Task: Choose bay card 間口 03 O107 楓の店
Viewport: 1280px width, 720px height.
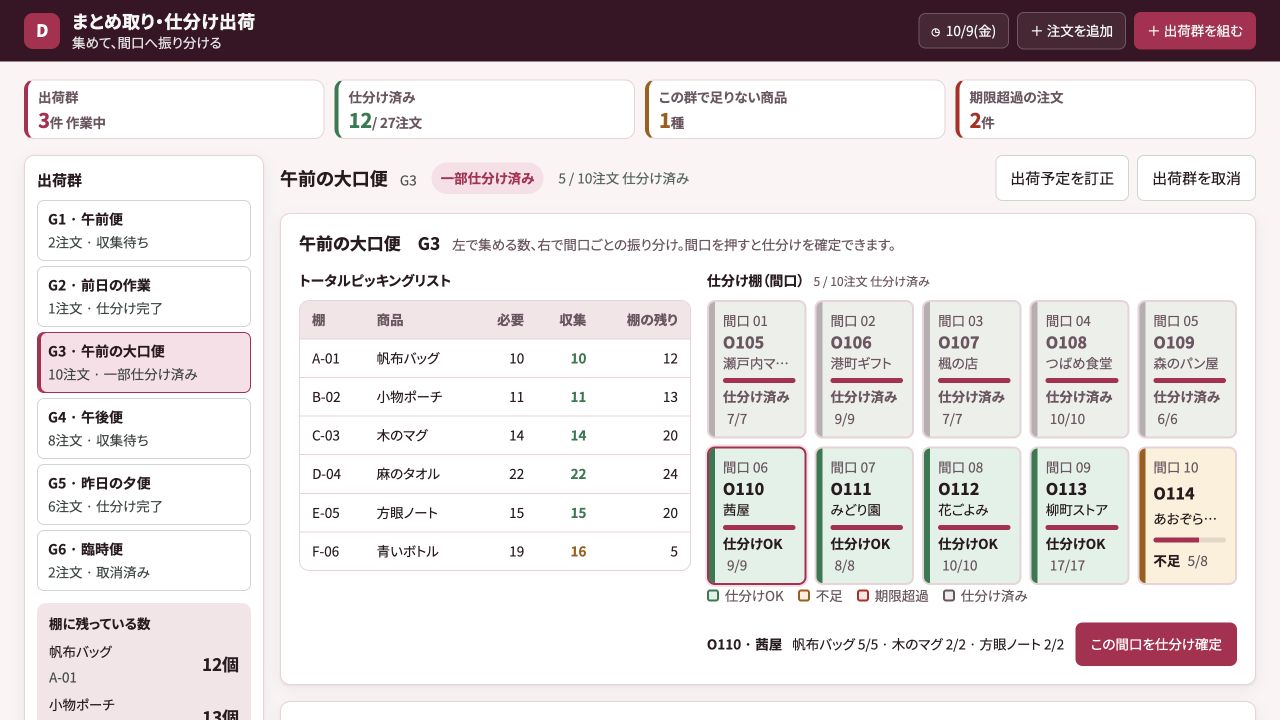Action: (x=972, y=369)
